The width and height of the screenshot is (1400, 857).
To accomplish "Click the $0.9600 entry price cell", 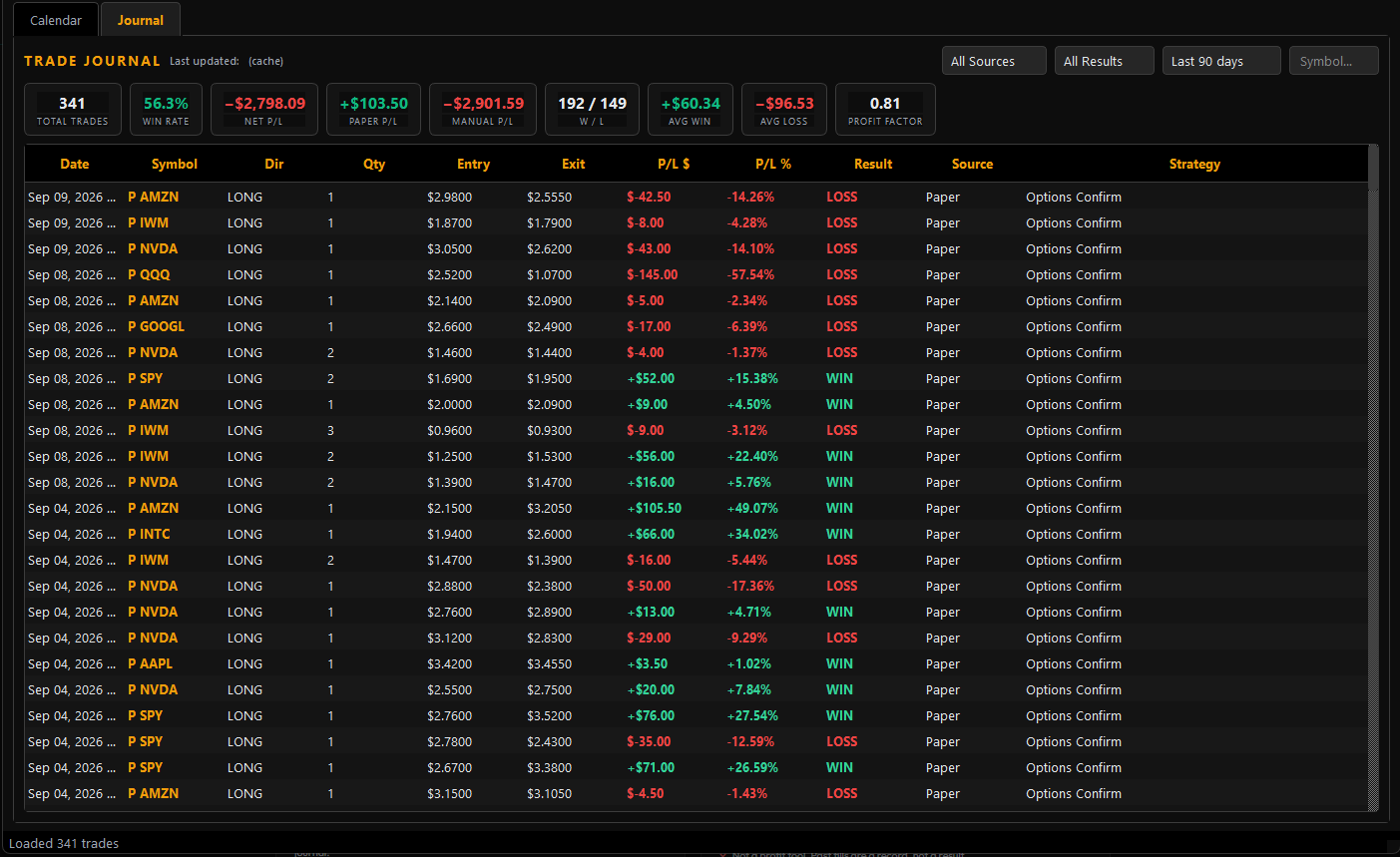I will click(449, 430).
